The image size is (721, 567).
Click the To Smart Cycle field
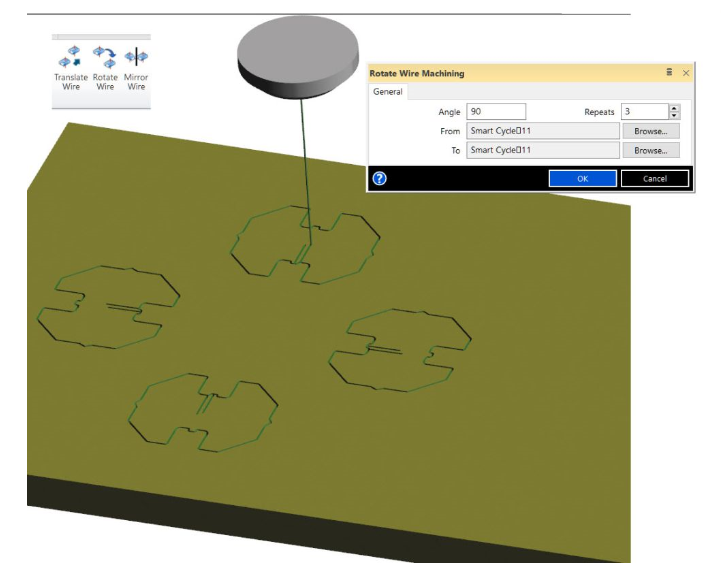pos(542,150)
